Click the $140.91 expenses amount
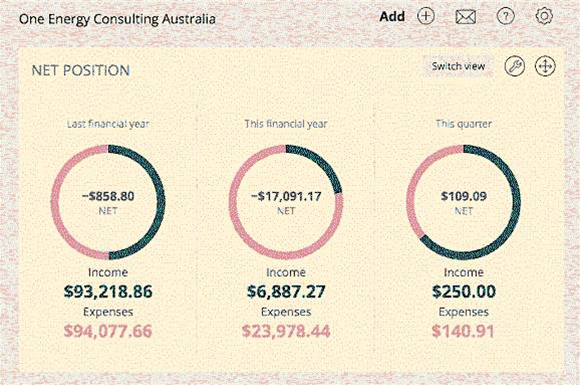Image resolution: width=580 pixels, height=385 pixels. pyautogui.click(x=463, y=331)
